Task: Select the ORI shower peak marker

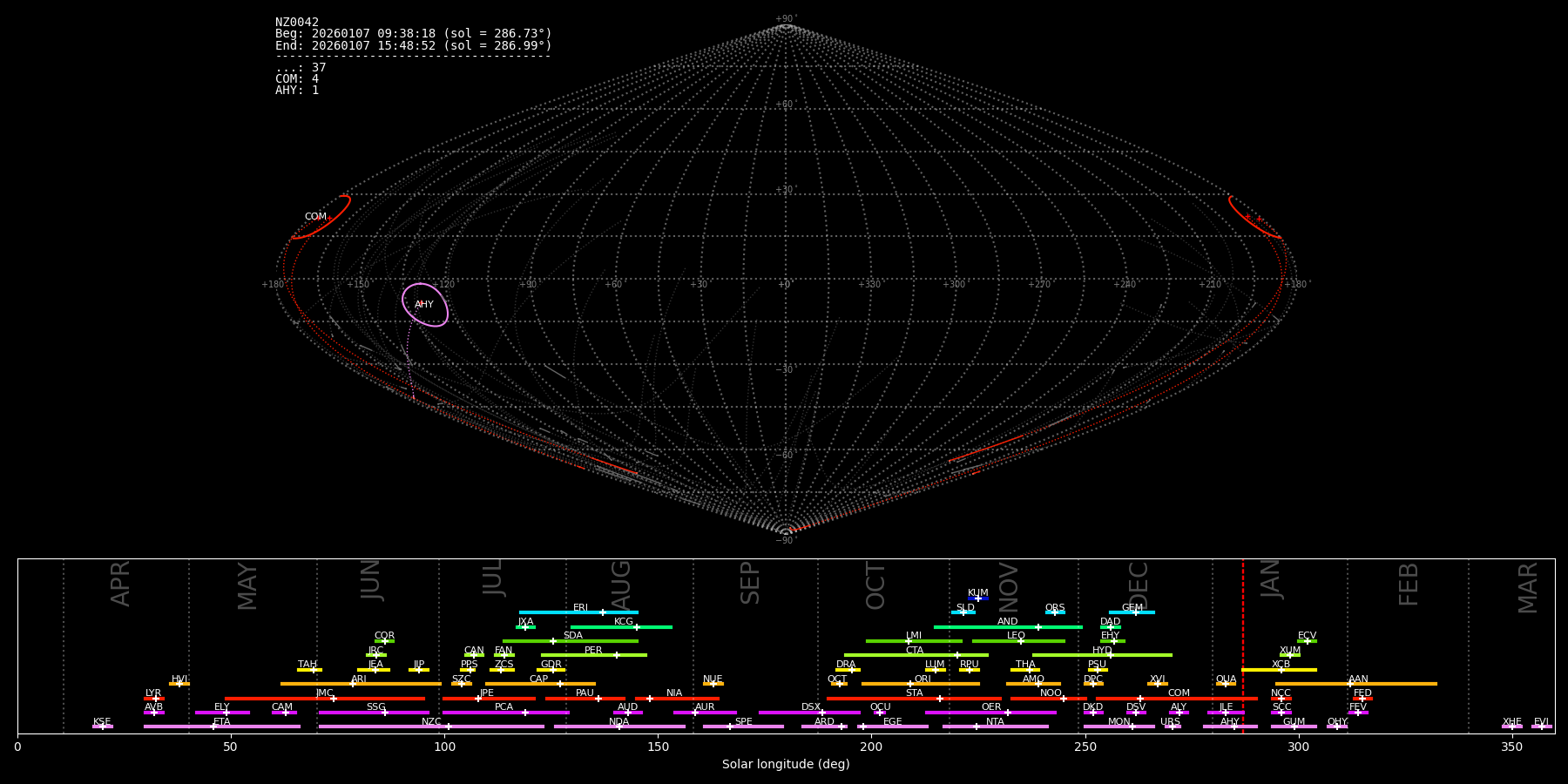Action: 910,684
